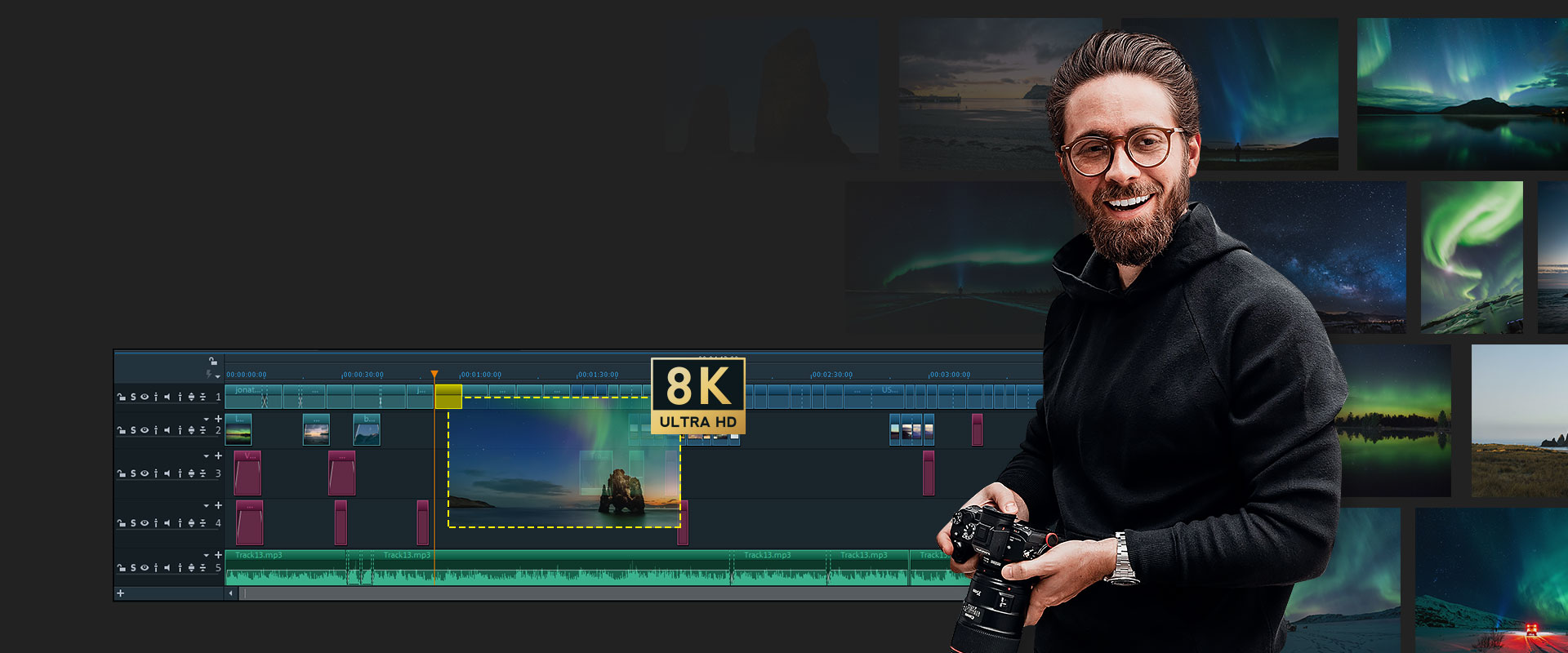1568x653 pixels.
Task: Select the yellow highlighted clip on track 1
Action: (448, 397)
